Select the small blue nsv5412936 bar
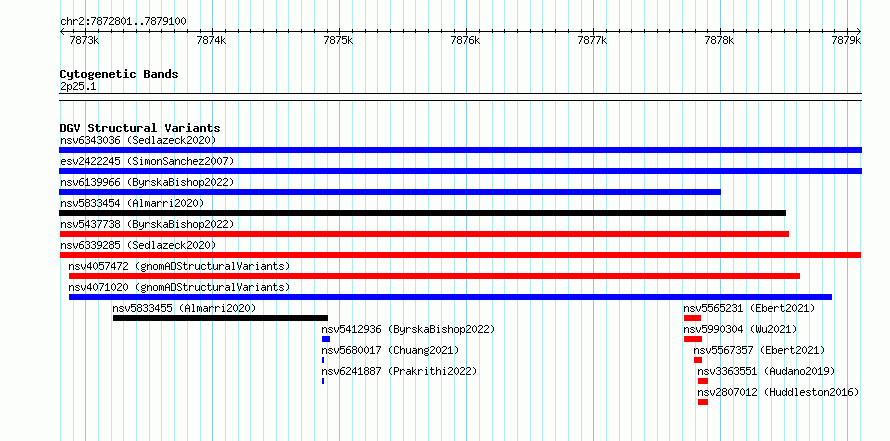 tap(326, 339)
